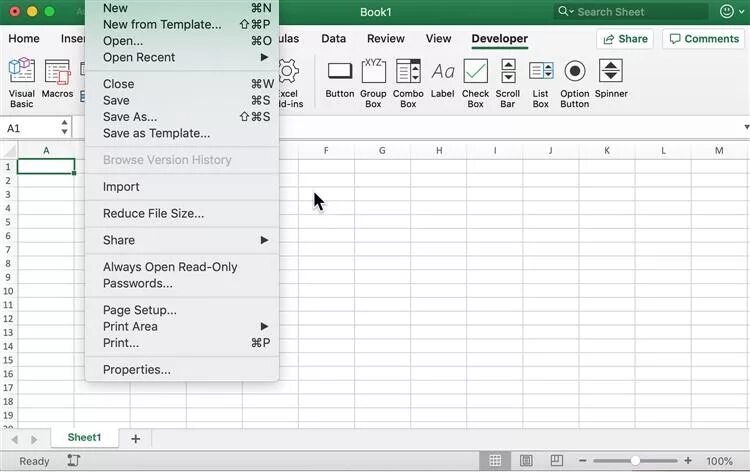Choose Save As... menu item
The image size is (750, 472).
coord(182,117)
